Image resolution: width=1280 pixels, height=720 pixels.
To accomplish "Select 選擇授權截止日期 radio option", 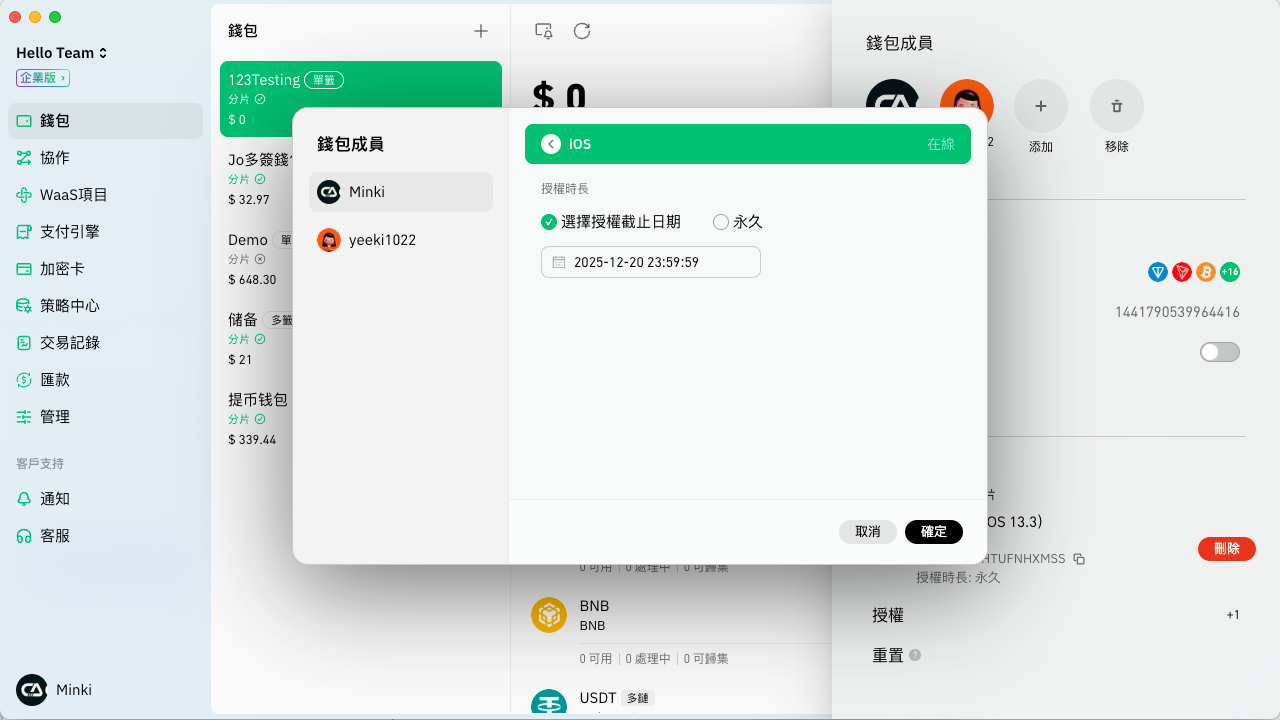I will tap(549, 222).
